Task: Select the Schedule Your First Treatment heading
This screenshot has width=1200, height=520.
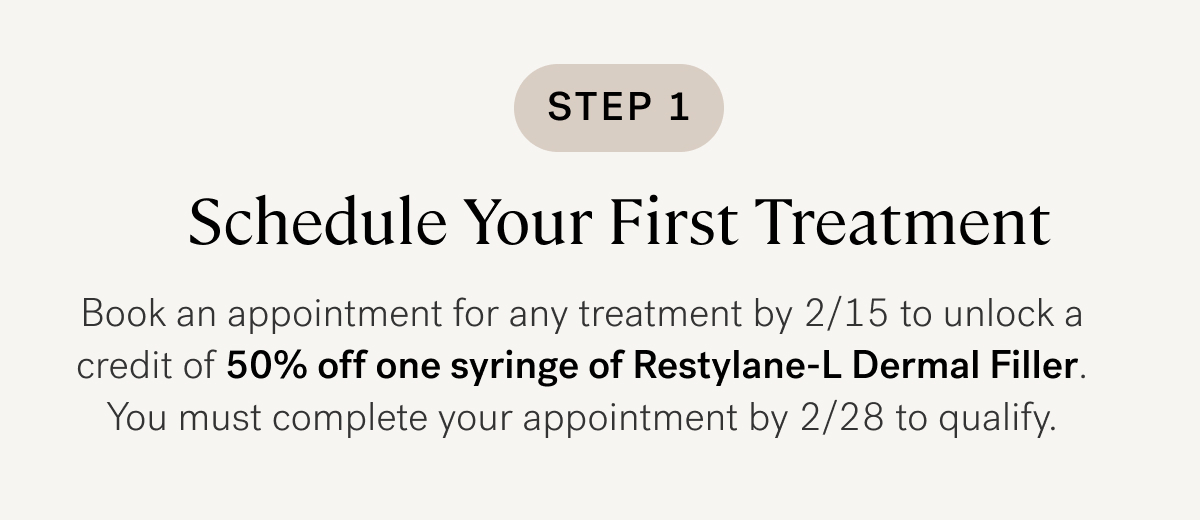Action: (619, 224)
